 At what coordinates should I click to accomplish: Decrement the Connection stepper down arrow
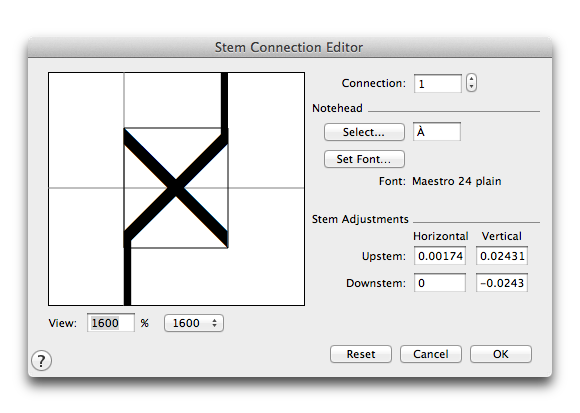[471, 87]
